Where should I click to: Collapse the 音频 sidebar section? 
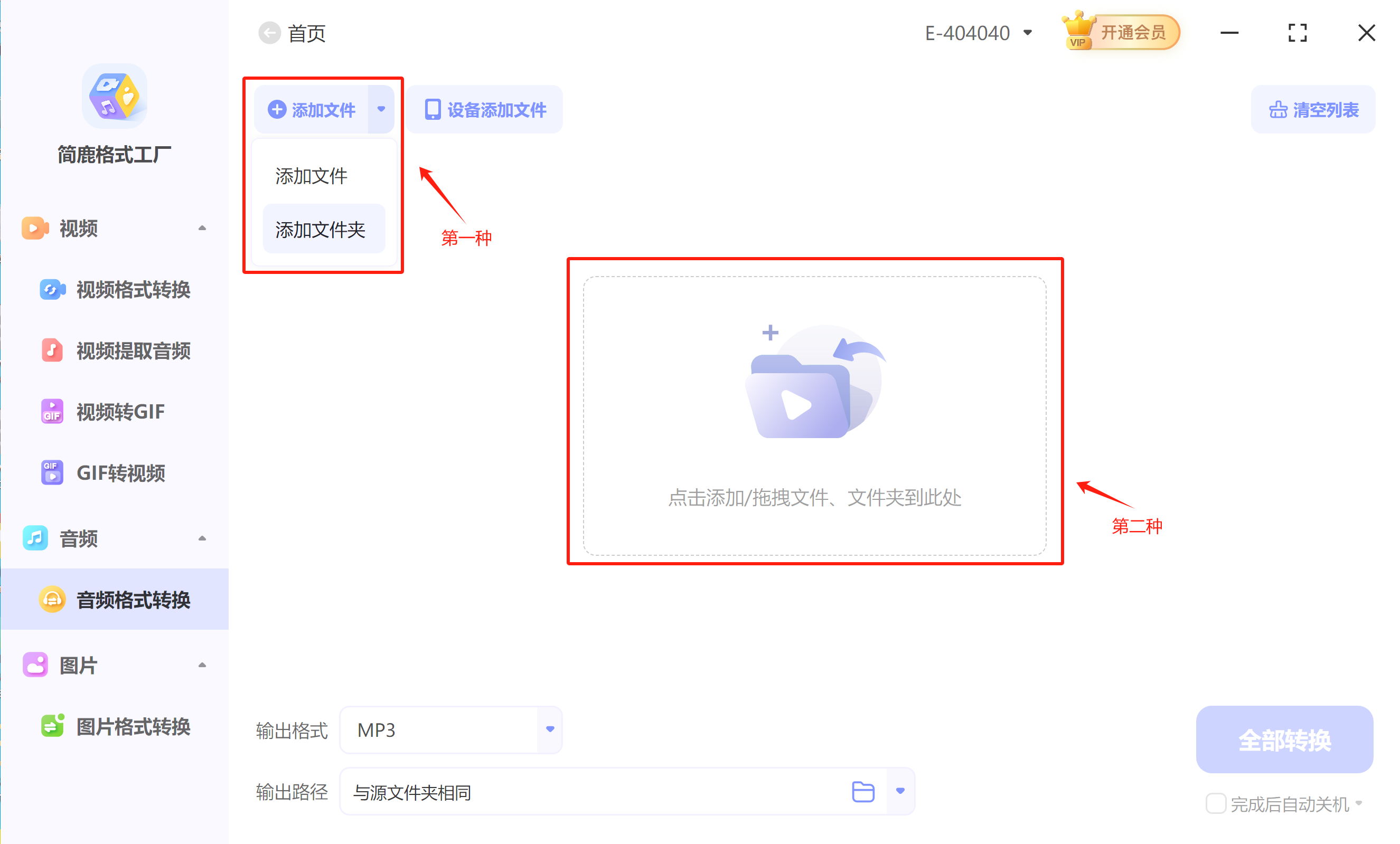202,538
